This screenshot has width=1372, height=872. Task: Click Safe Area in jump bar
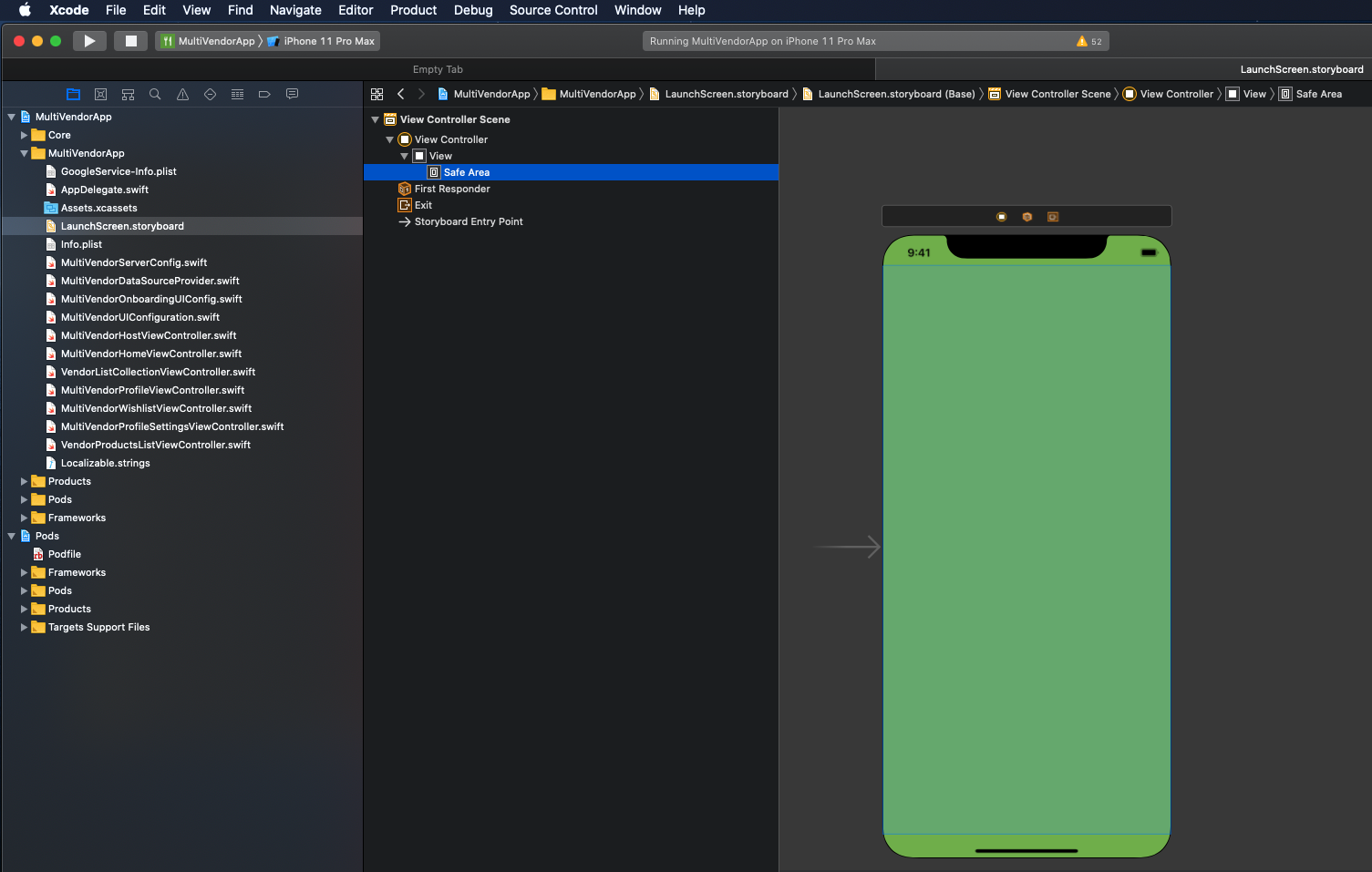tap(1310, 94)
